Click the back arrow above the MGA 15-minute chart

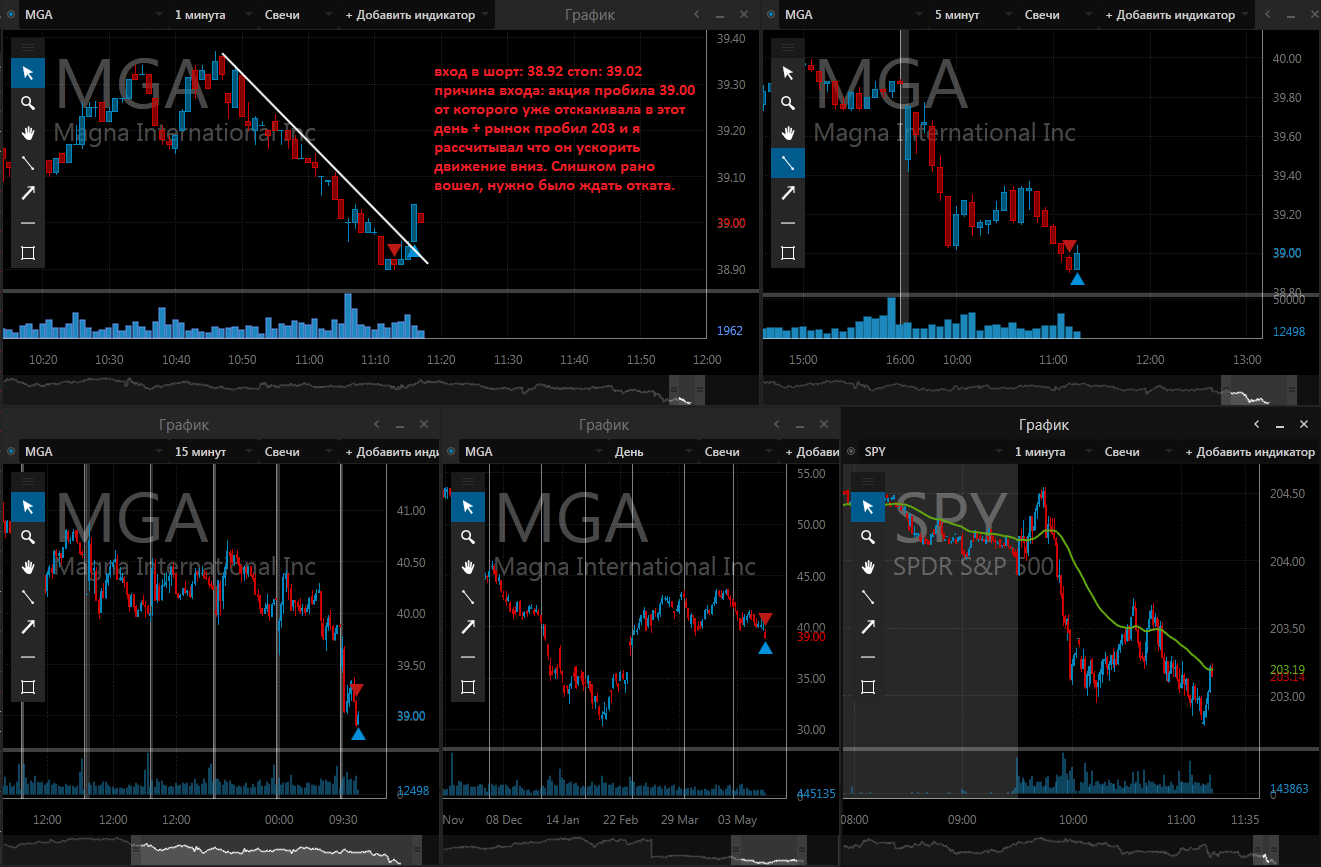pos(377,425)
